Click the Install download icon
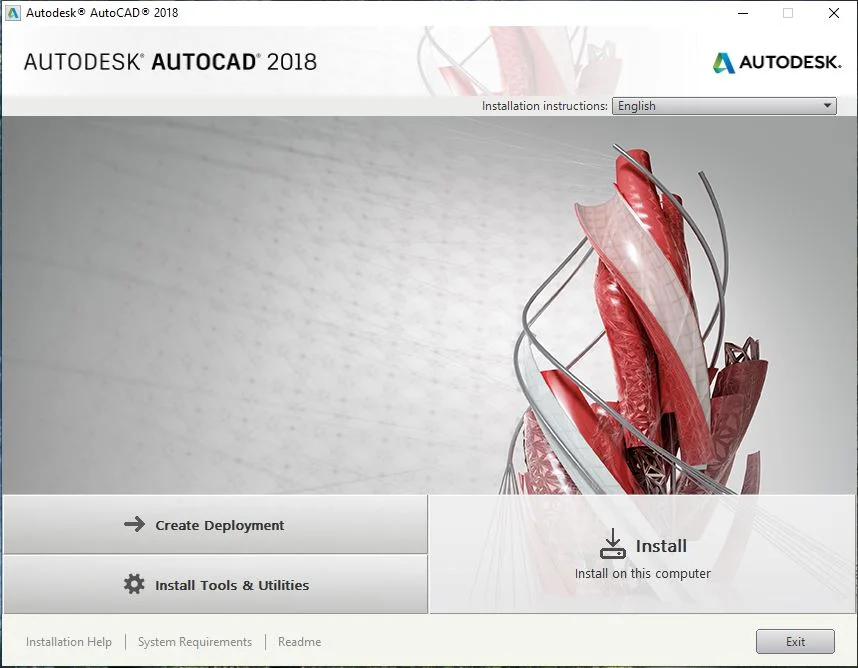 612,544
